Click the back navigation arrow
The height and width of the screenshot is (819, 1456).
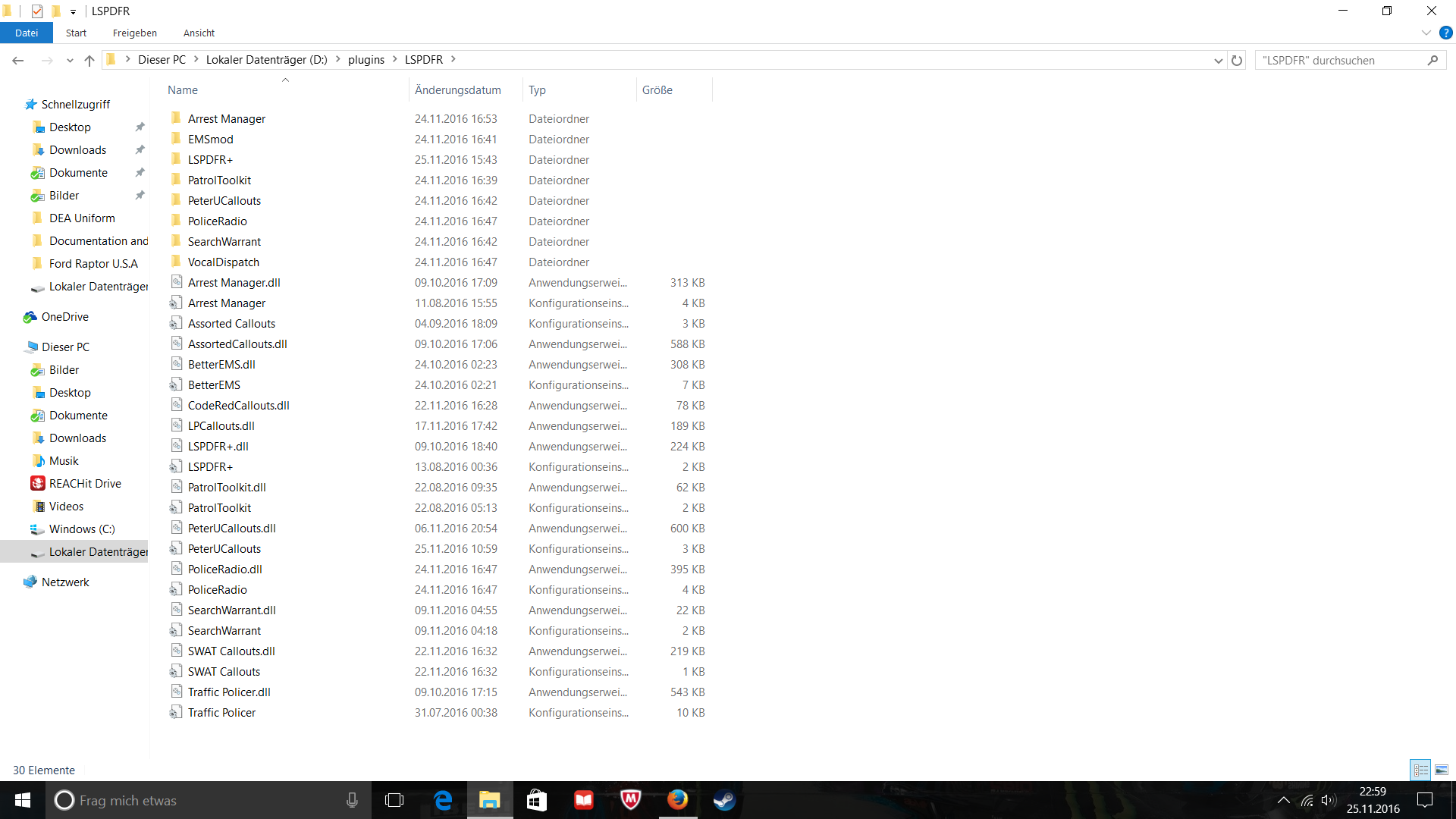coord(18,60)
